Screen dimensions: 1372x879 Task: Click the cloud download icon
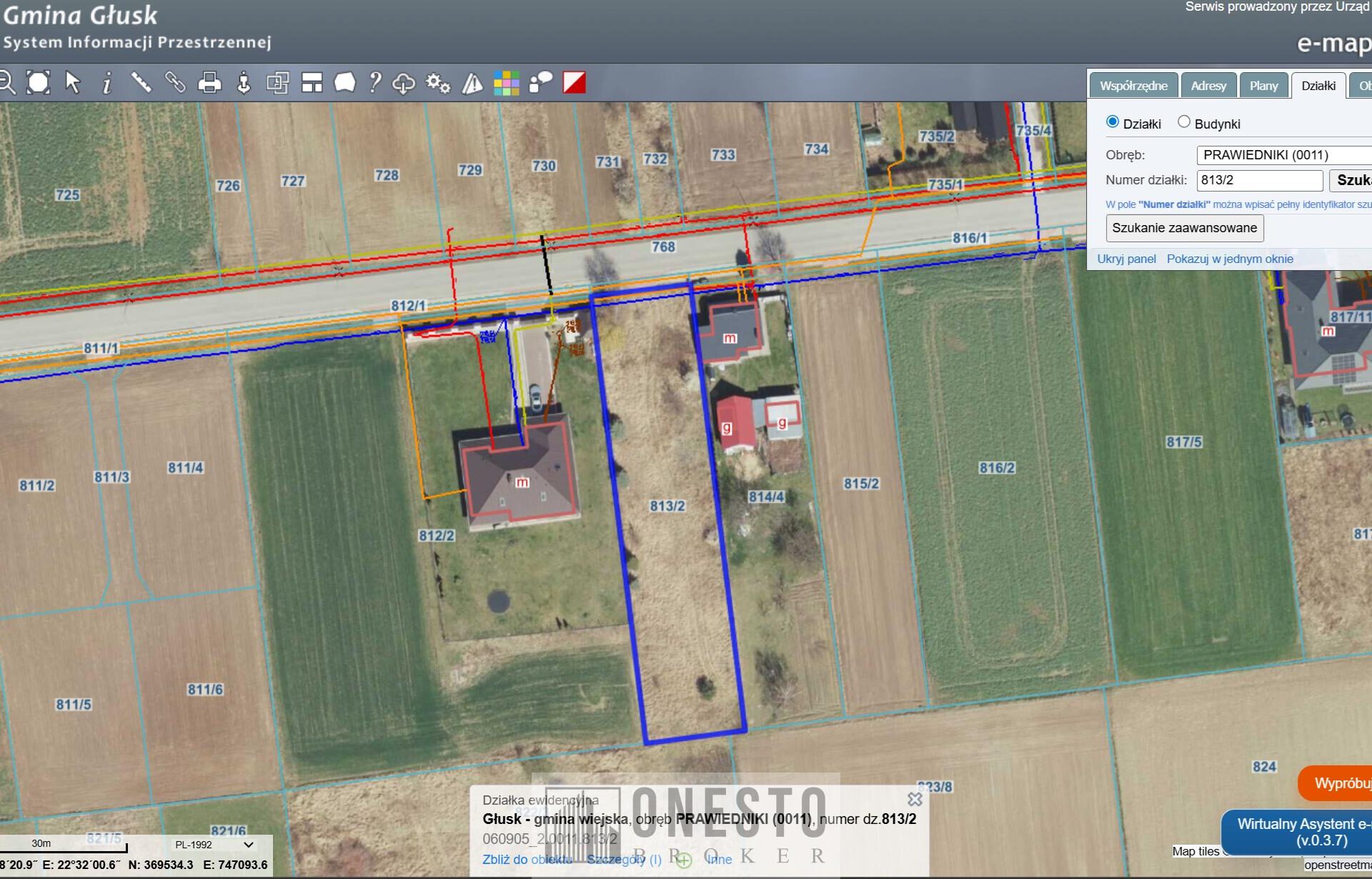tap(404, 83)
